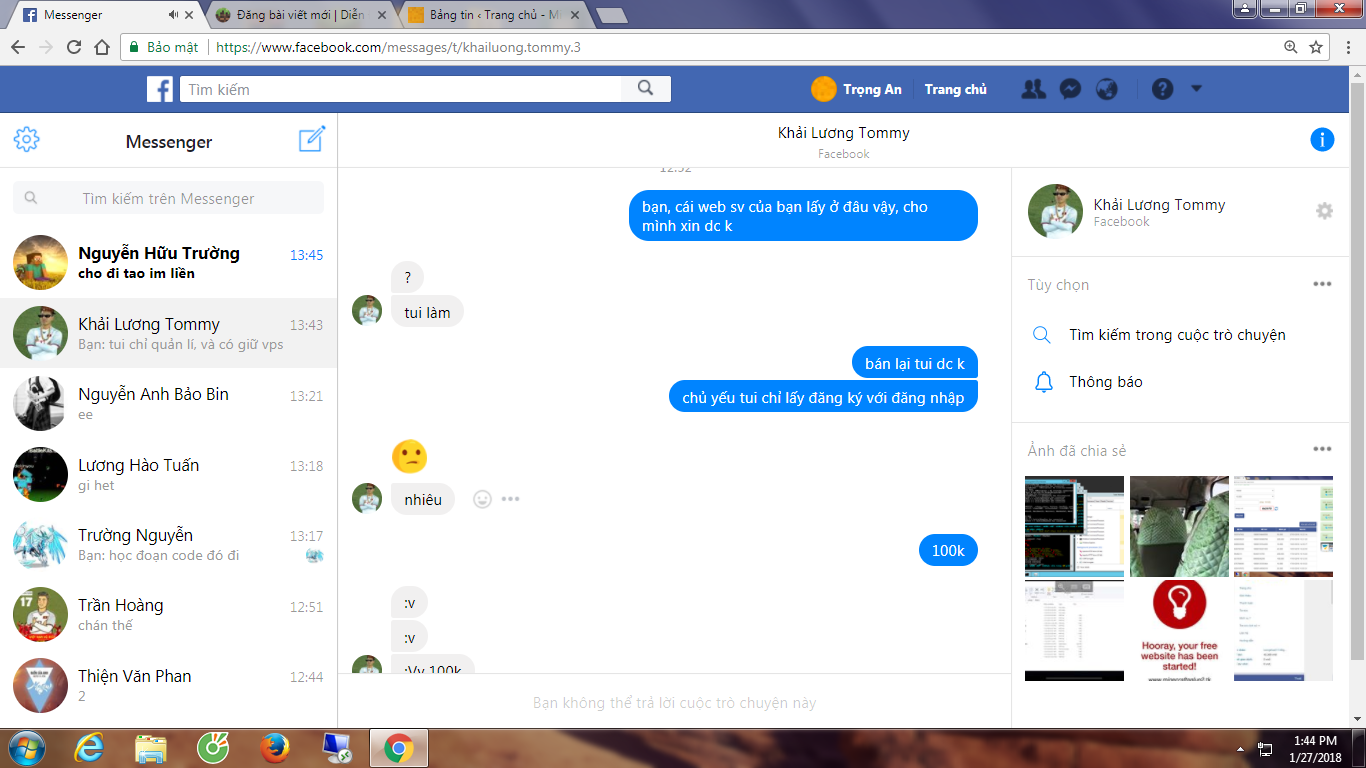Click the Trang chủ link
This screenshot has height=768, width=1366.
click(955, 89)
